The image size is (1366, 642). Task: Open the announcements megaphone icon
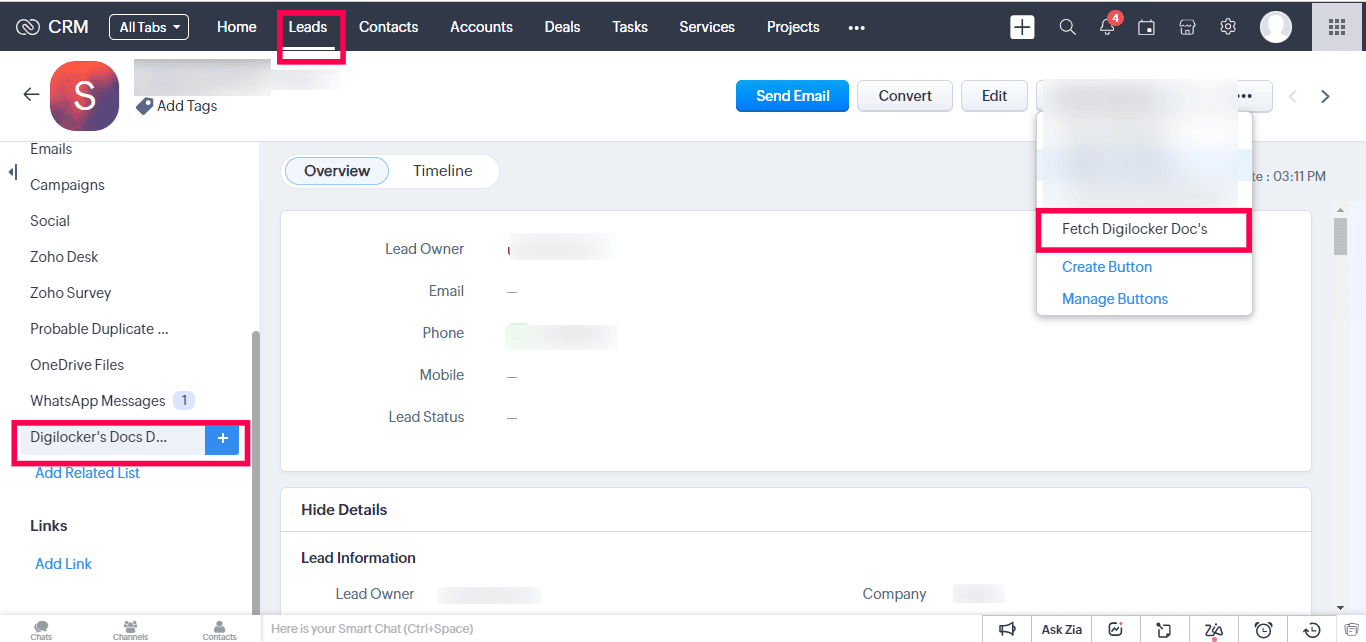coord(1007,629)
